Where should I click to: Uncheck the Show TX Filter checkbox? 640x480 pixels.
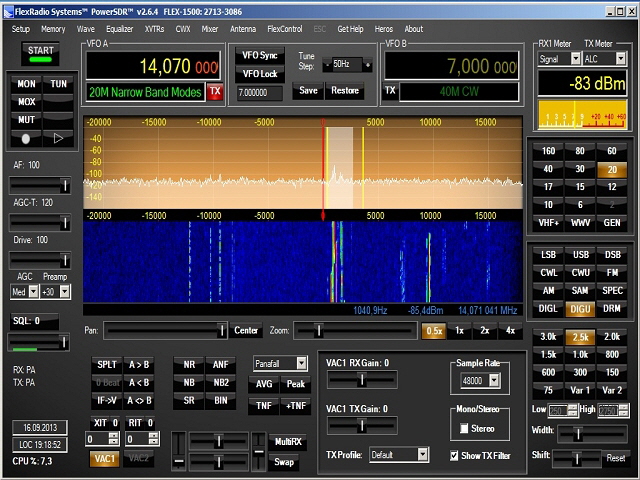click(x=454, y=456)
